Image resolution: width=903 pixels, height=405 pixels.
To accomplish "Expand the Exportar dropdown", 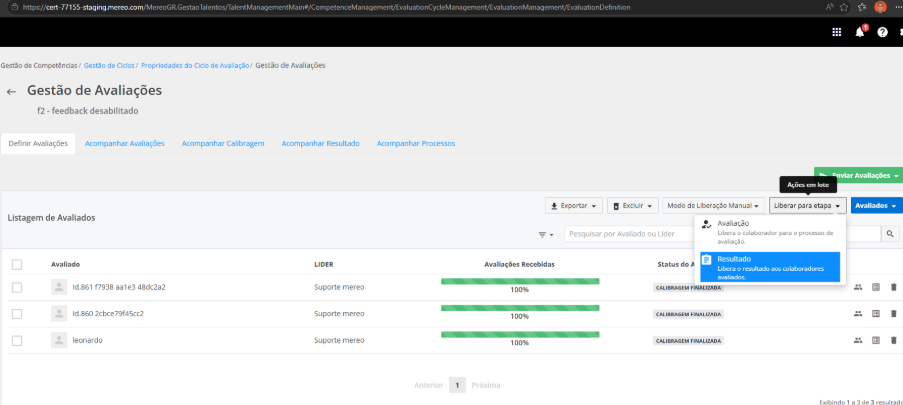I will (574, 206).
